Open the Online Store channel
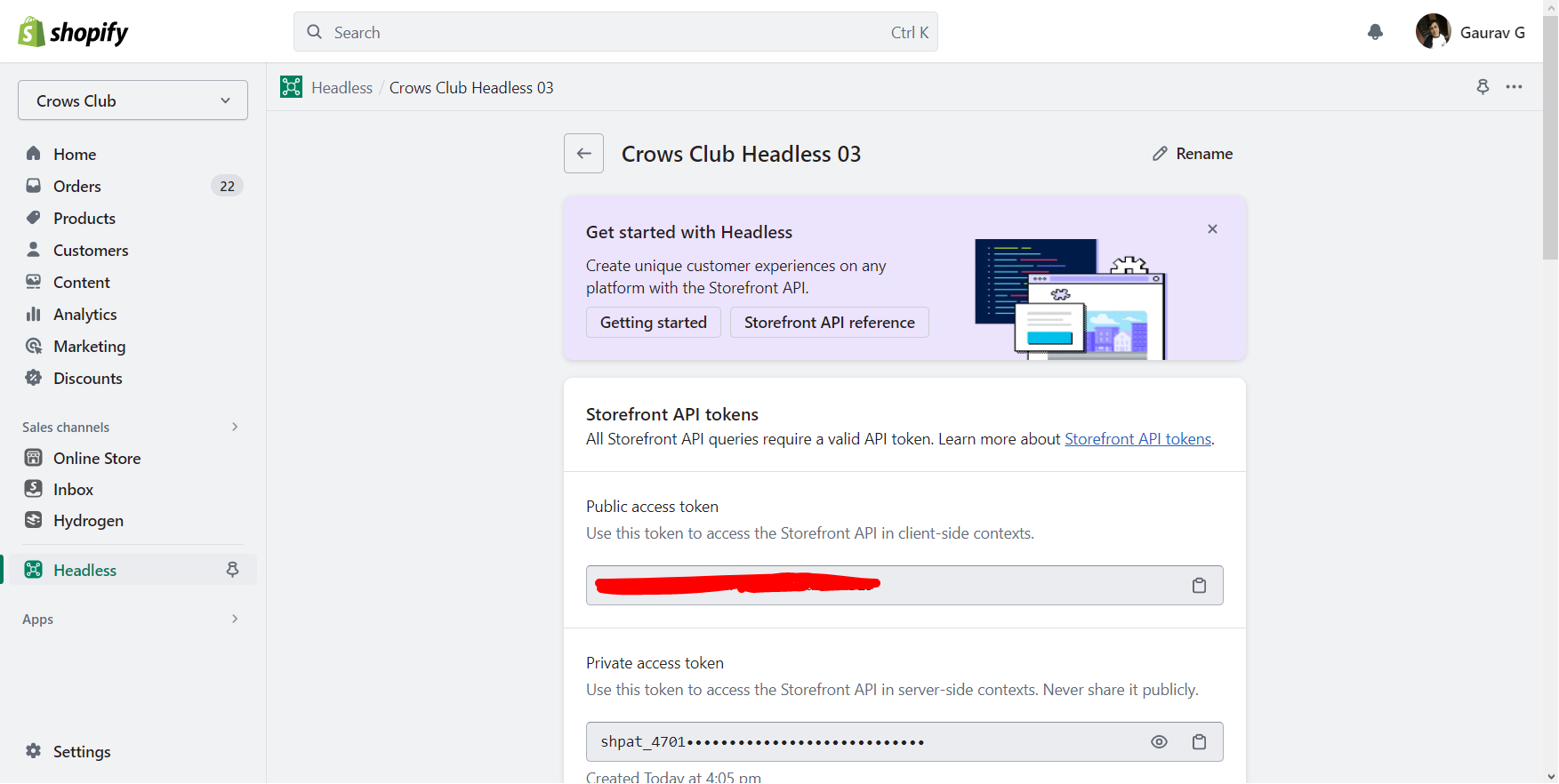 [97, 458]
